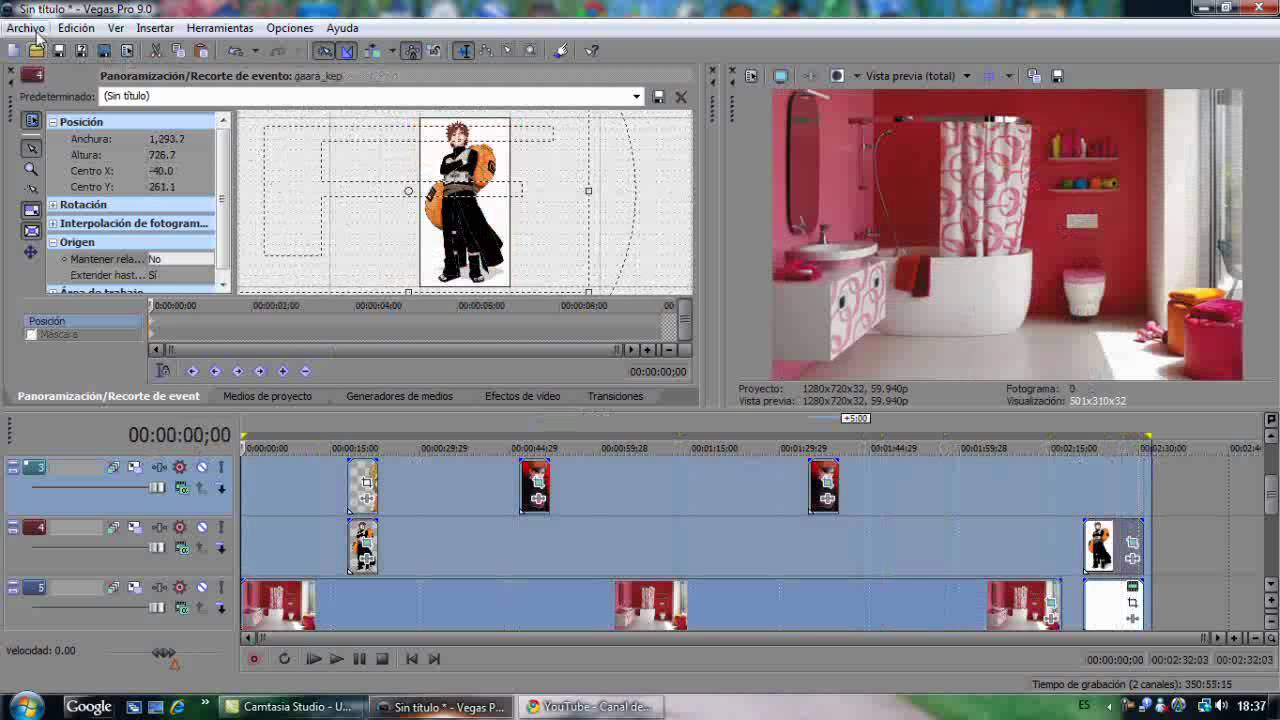This screenshot has width=1280, height=720.
Task: Switch to Medios de proyecto tab
Action: pyautogui.click(x=267, y=396)
